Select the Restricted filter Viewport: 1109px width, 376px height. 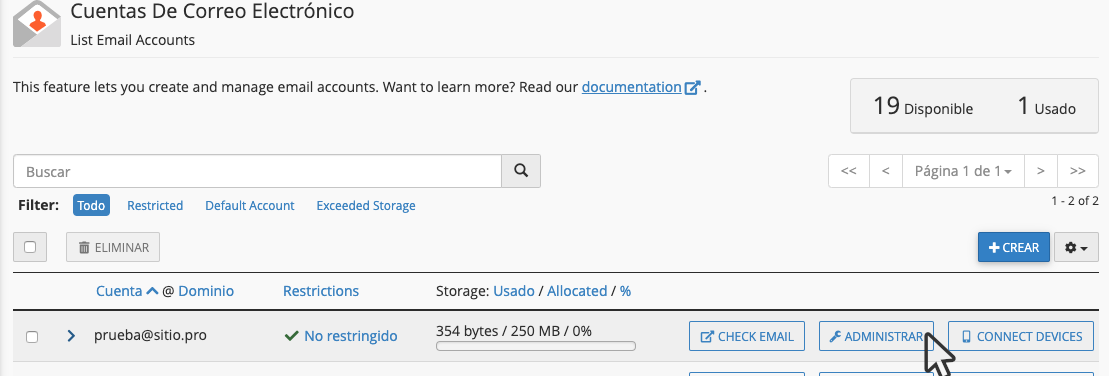[155, 206]
